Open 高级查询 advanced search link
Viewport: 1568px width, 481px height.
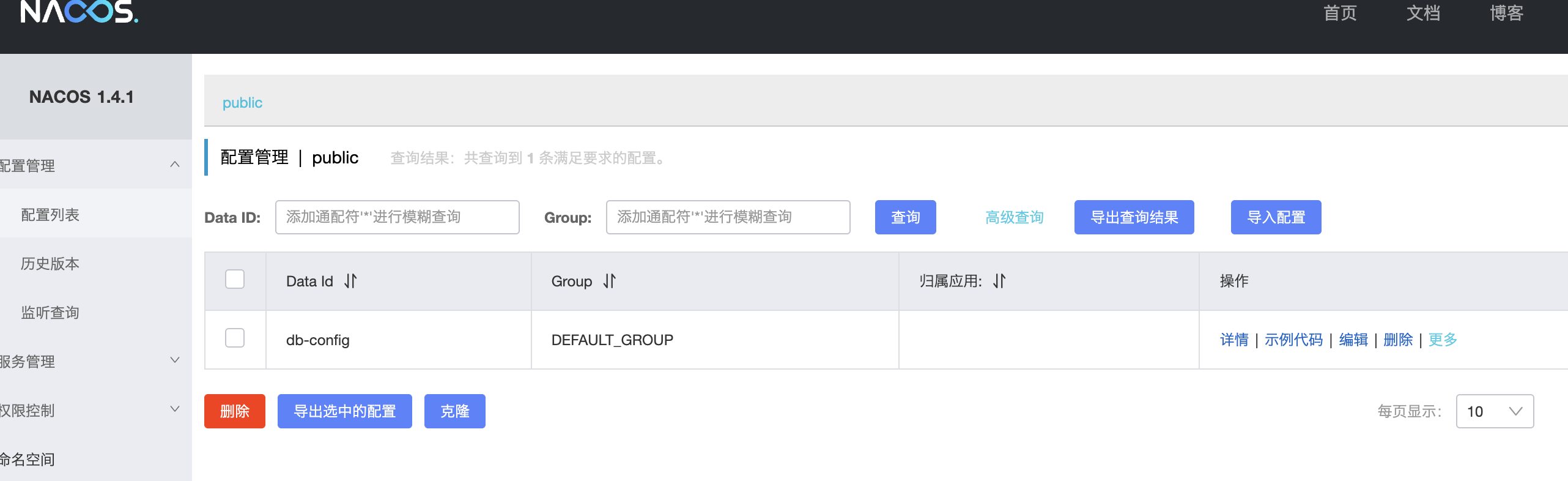[1014, 217]
